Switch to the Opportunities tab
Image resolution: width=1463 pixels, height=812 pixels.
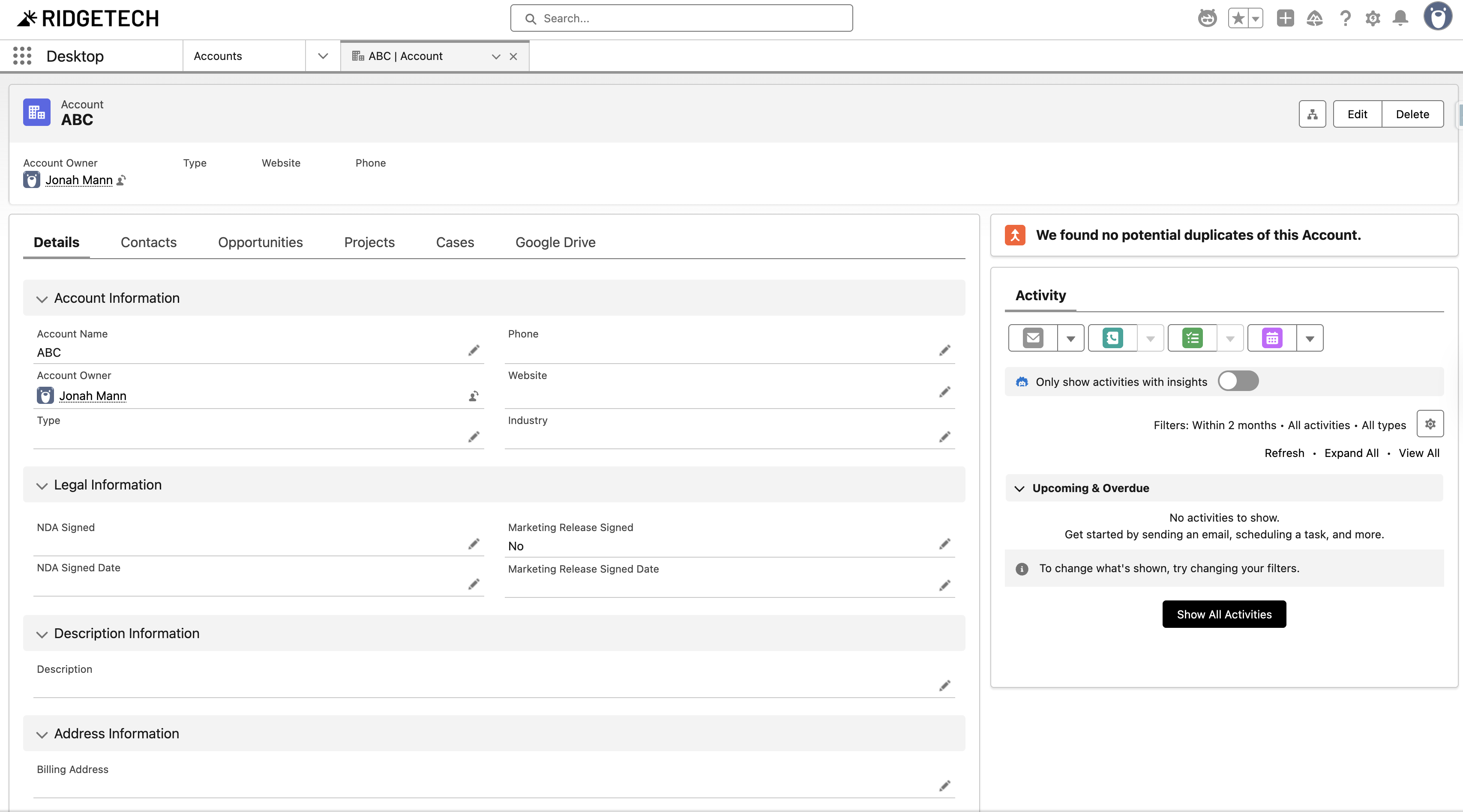pos(260,242)
